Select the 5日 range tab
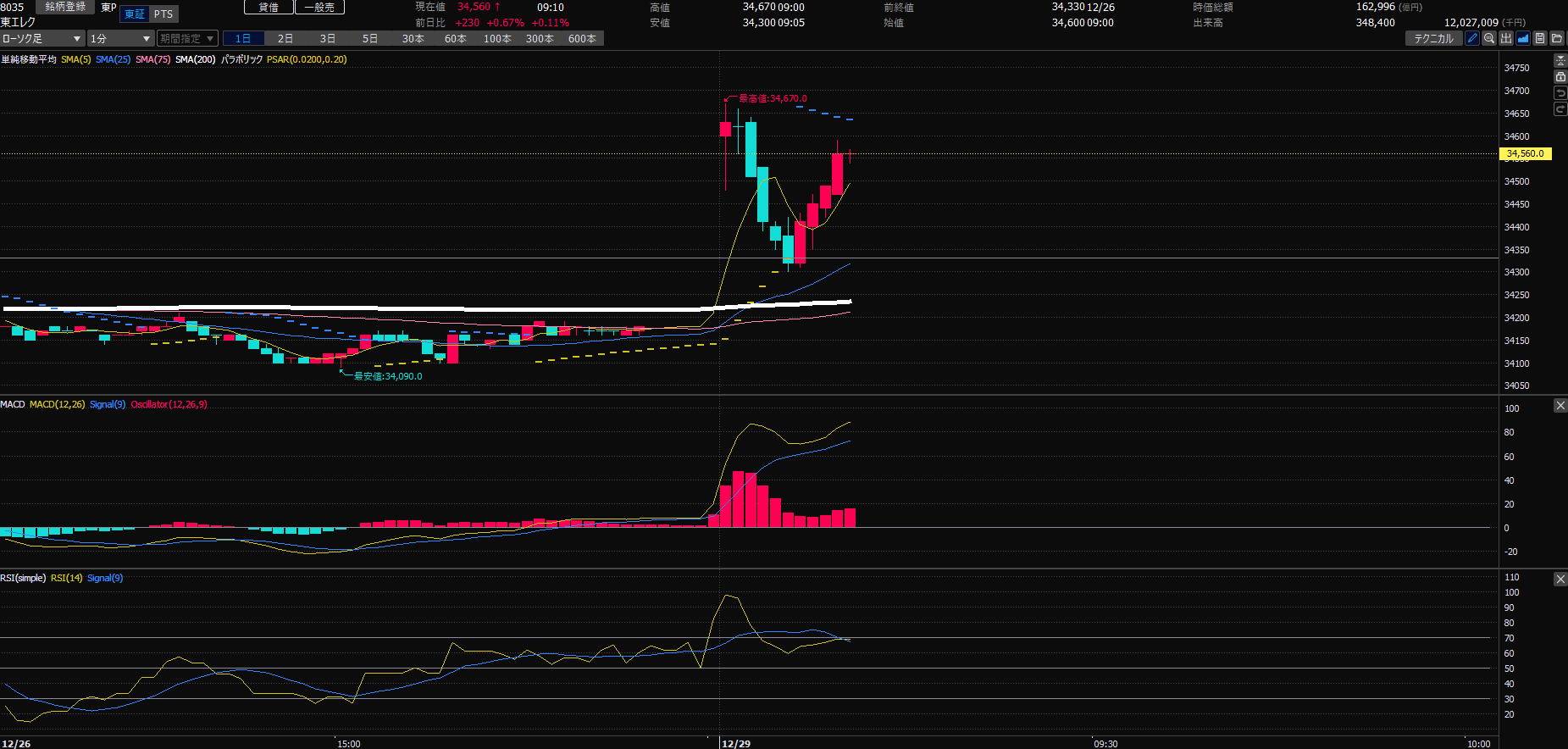The width and height of the screenshot is (1568, 749). pyautogui.click(x=370, y=39)
